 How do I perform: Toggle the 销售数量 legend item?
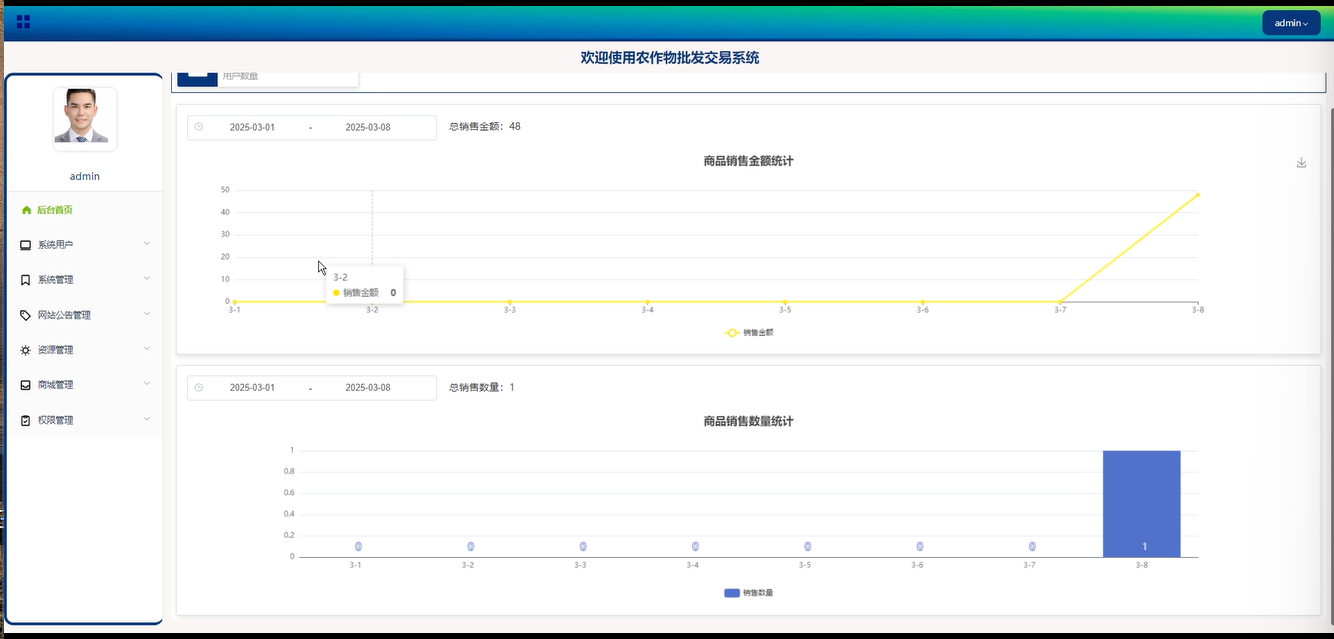pos(748,593)
